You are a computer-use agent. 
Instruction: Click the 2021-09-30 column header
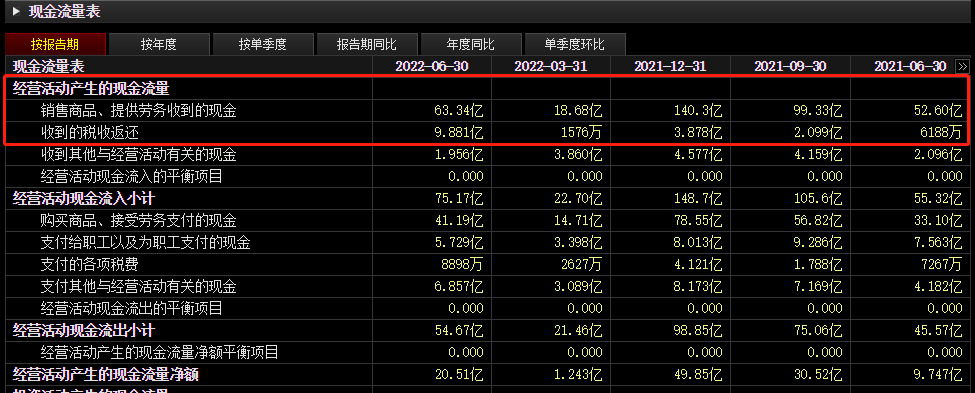[790, 67]
